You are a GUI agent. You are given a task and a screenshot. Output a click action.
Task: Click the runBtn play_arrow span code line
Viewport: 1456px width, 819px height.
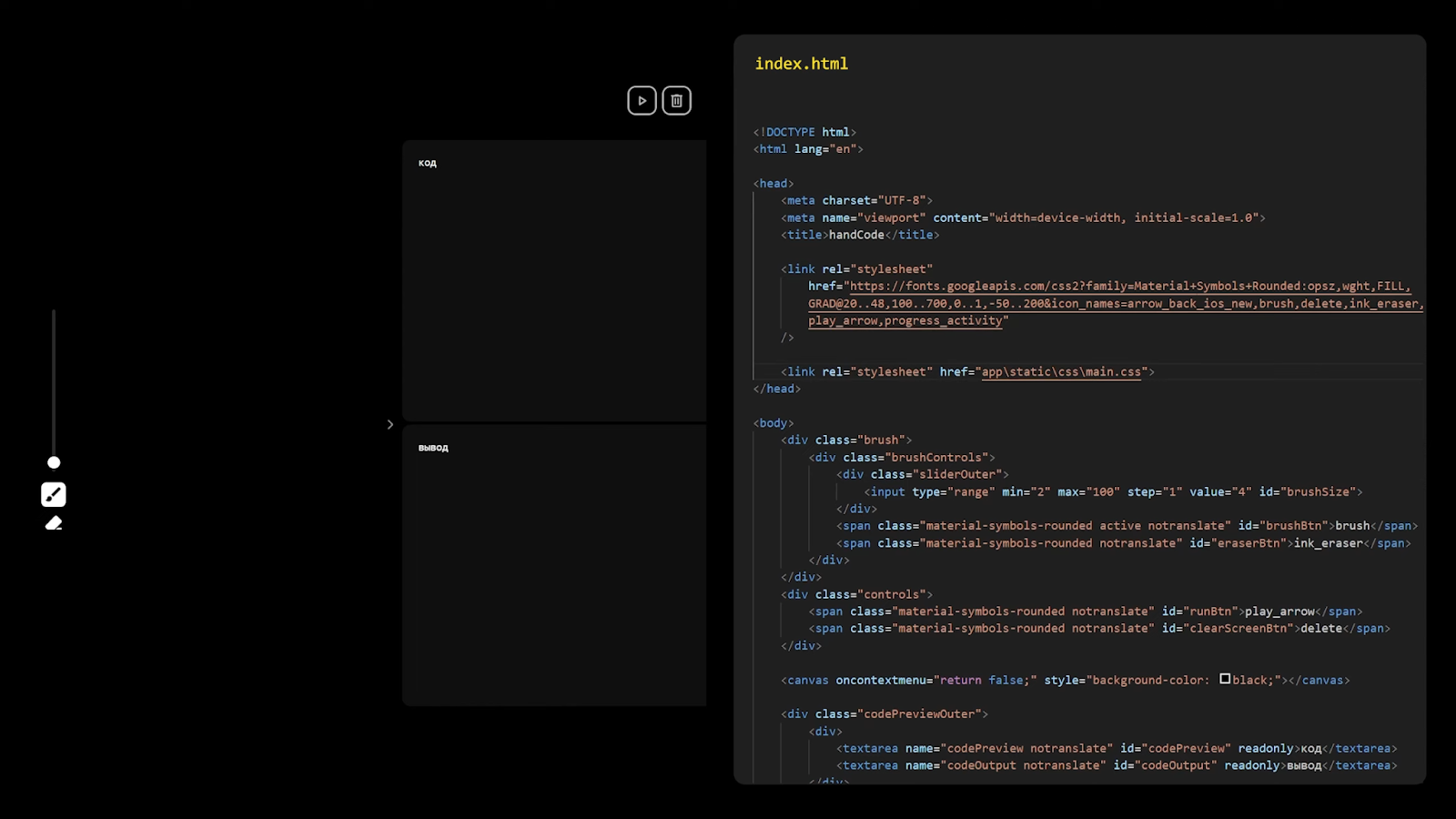1086,612
